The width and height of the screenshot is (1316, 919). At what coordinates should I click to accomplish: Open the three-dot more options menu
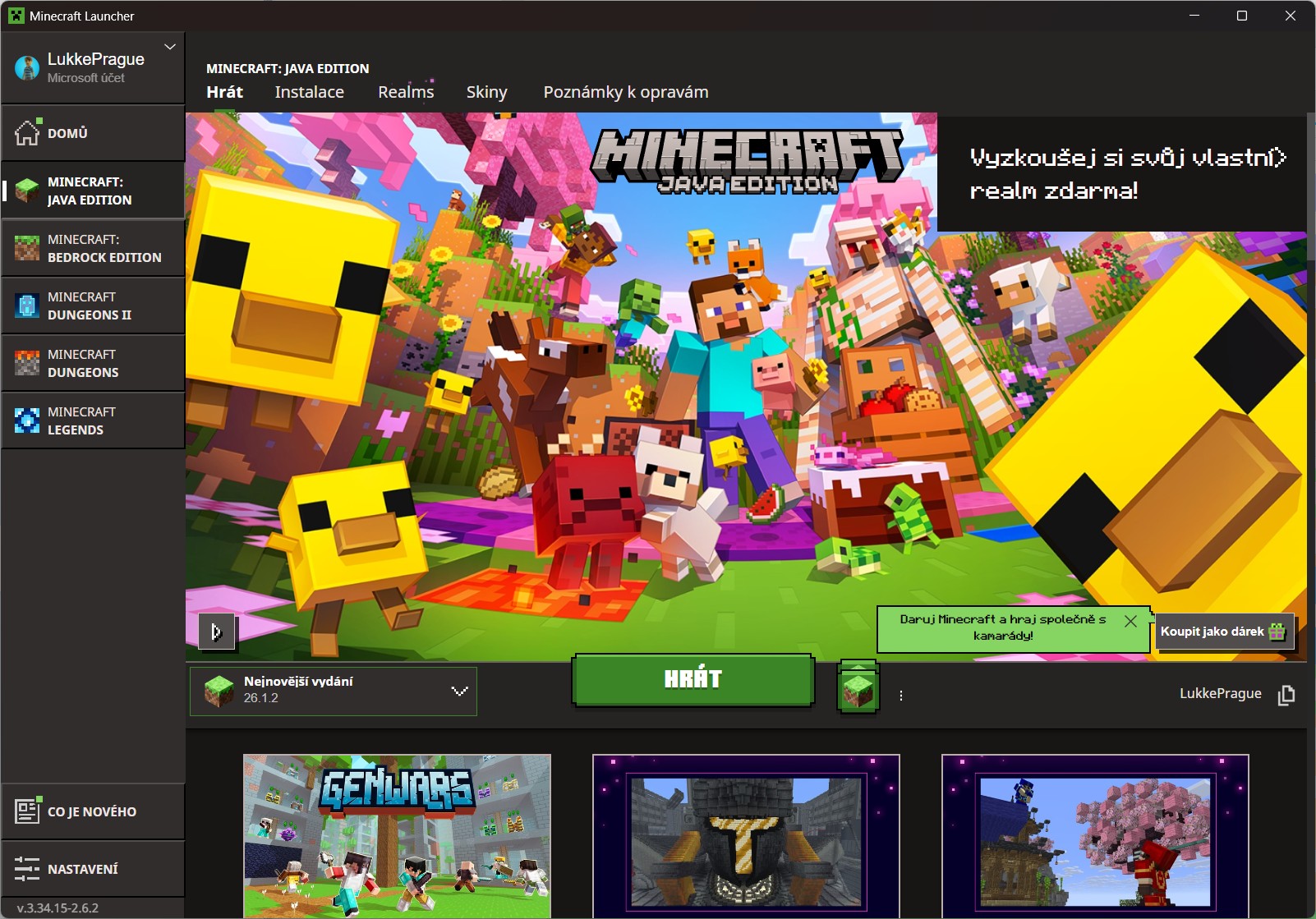tap(901, 696)
